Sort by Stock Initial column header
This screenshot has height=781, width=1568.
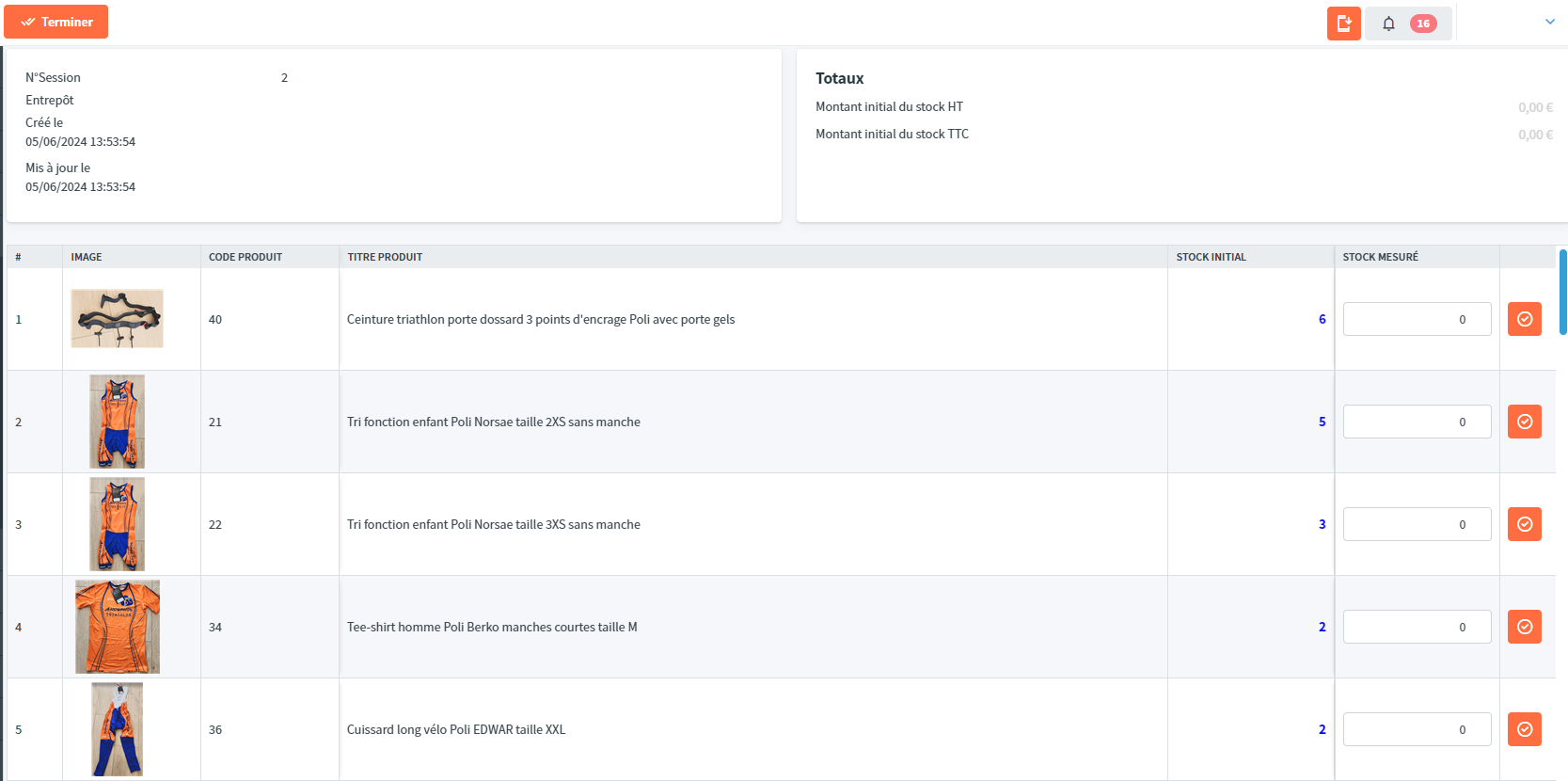pos(1211,257)
